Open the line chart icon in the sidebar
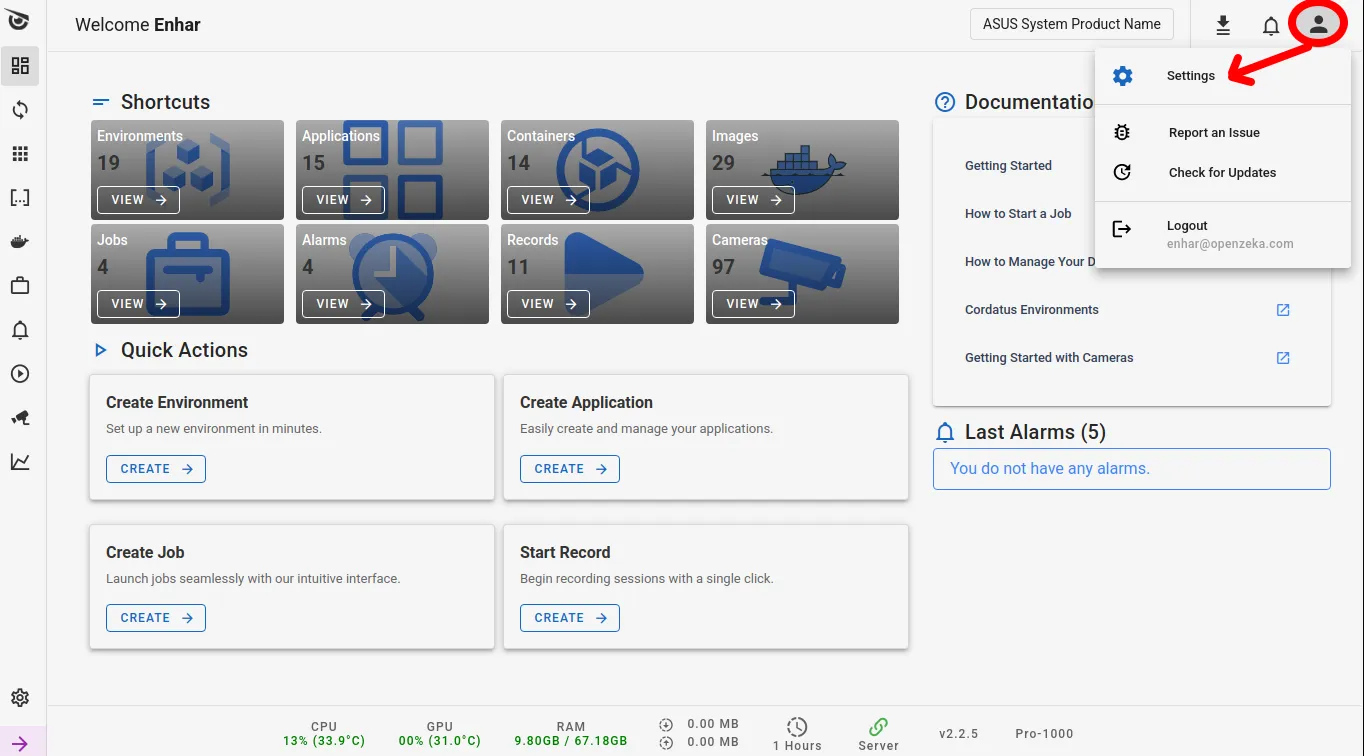Viewport: 1364px width, 756px height. (x=20, y=462)
